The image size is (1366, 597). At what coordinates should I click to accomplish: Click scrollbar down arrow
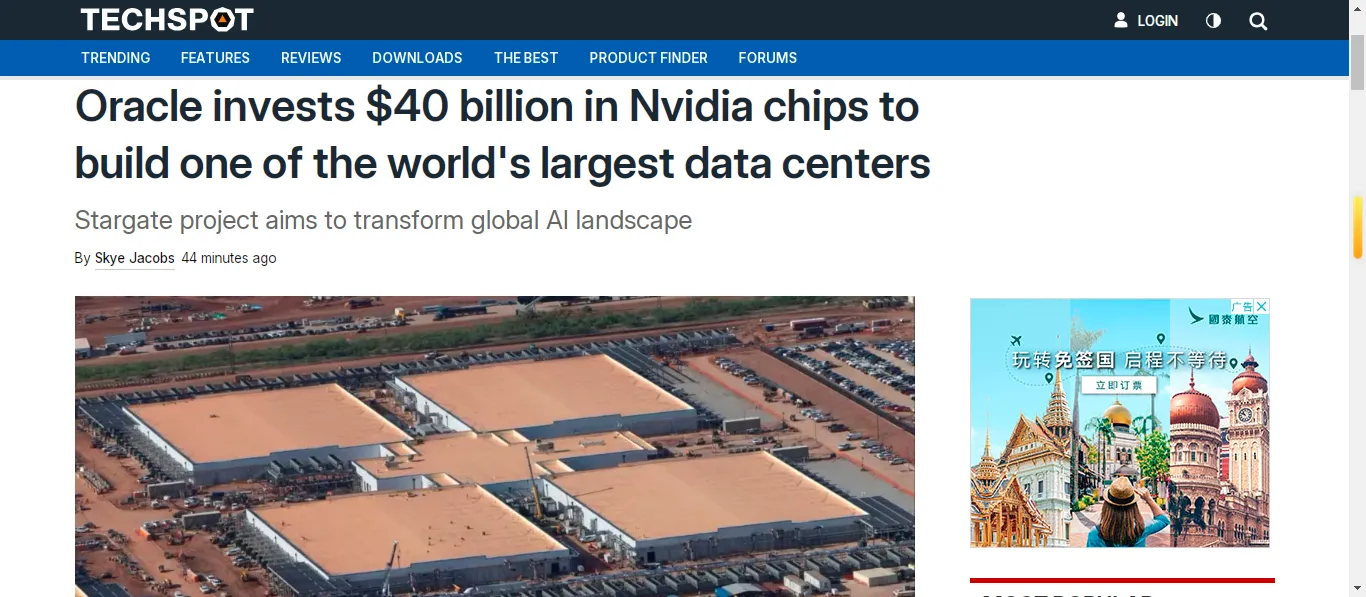1358,588
